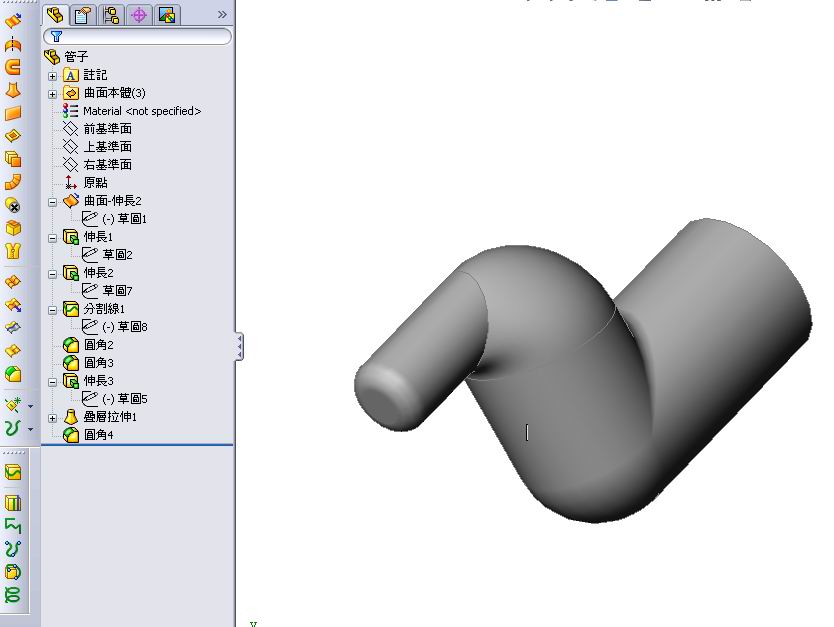Collapse the 曲面-伸長2 feature
Screen dimensions: 834x627
coord(52,202)
